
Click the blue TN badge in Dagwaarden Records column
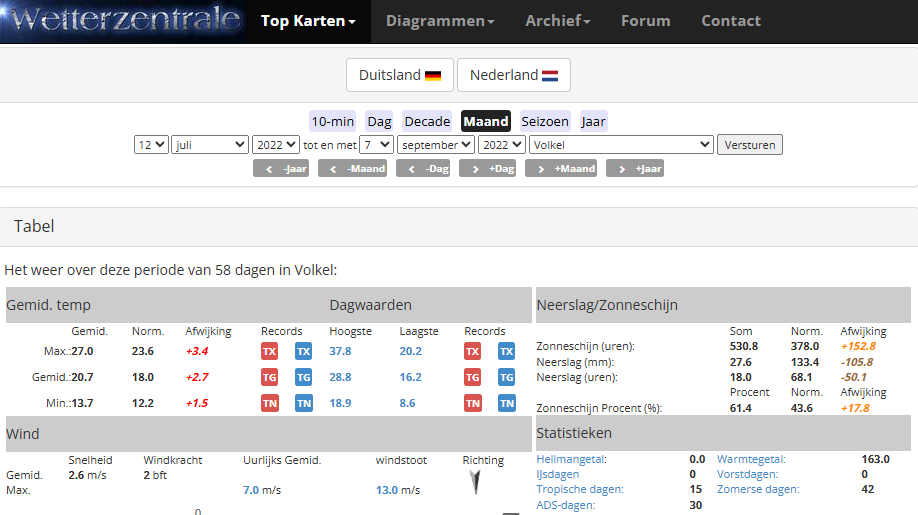(506, 403)
